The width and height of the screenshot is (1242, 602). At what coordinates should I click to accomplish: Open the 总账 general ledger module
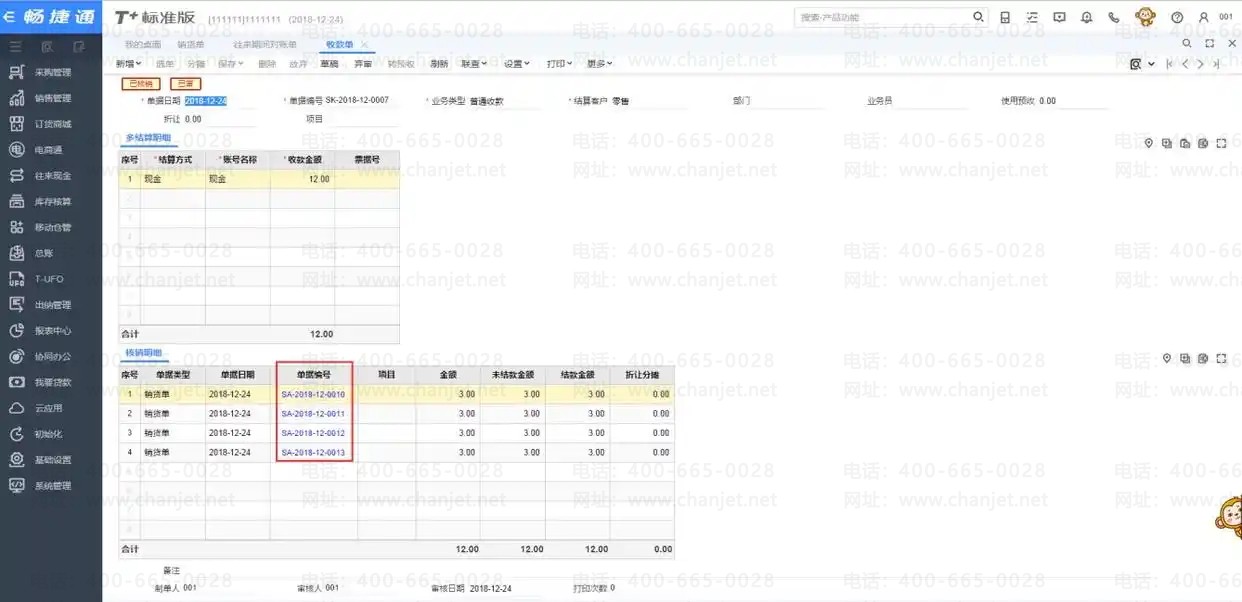[45, 253]
